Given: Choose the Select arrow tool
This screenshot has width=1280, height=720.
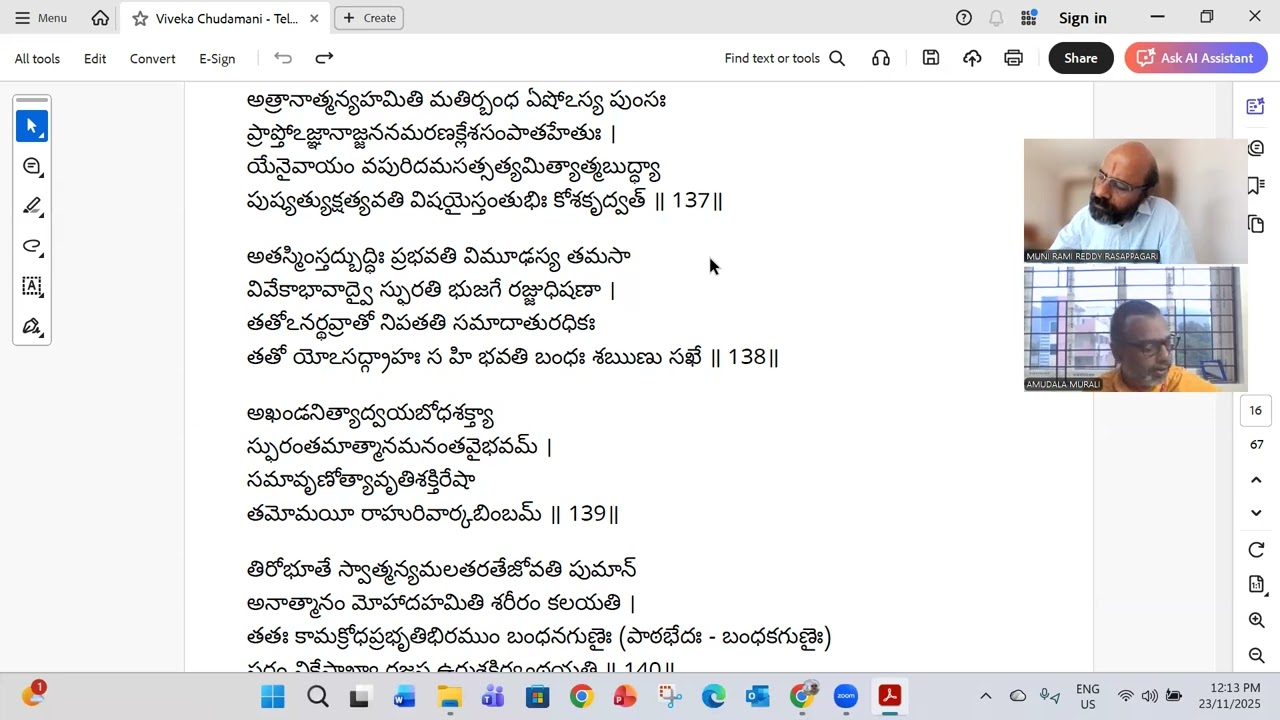Looking at the screenshot, I should point(32,126).
